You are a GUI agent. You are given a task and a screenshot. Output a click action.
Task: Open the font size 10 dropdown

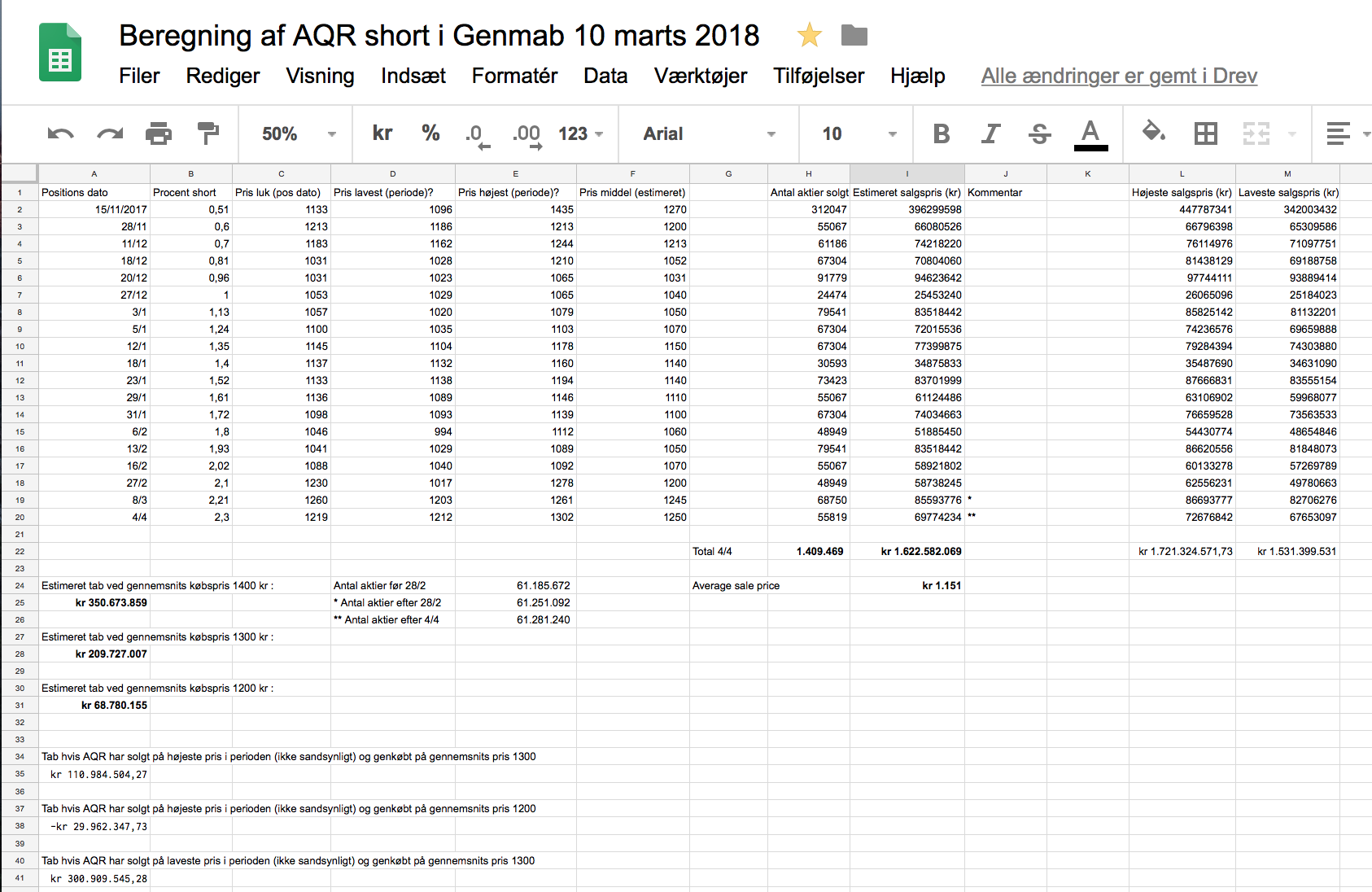click(858, 134)
